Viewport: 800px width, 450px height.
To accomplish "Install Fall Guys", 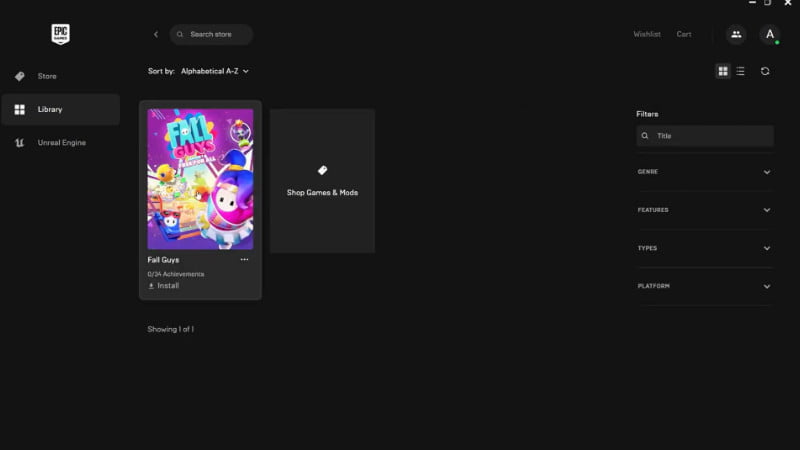I will pyautogui.click(x=163, y=286).
